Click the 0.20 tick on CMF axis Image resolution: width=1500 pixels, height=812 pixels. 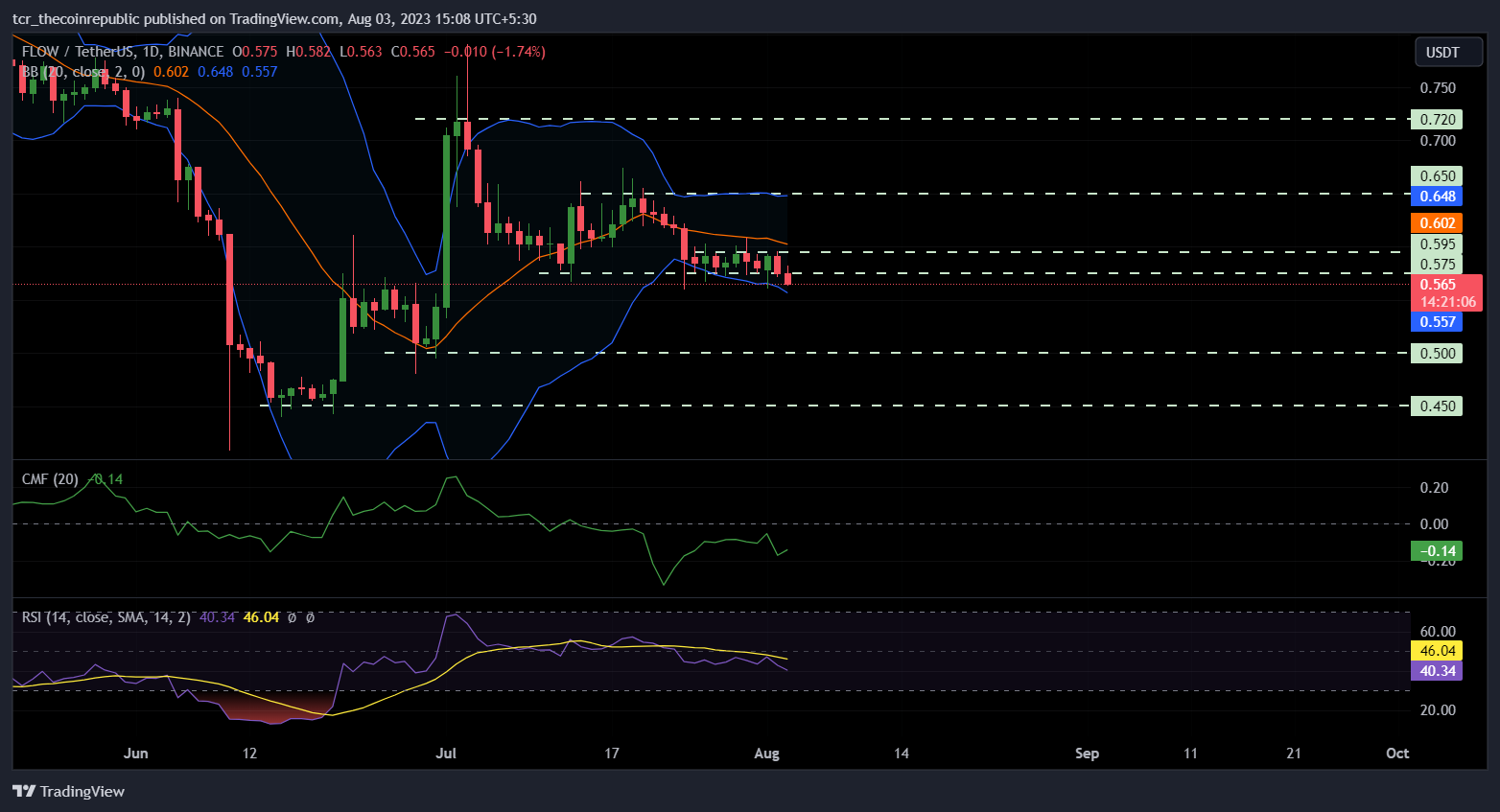(1434, 488)
